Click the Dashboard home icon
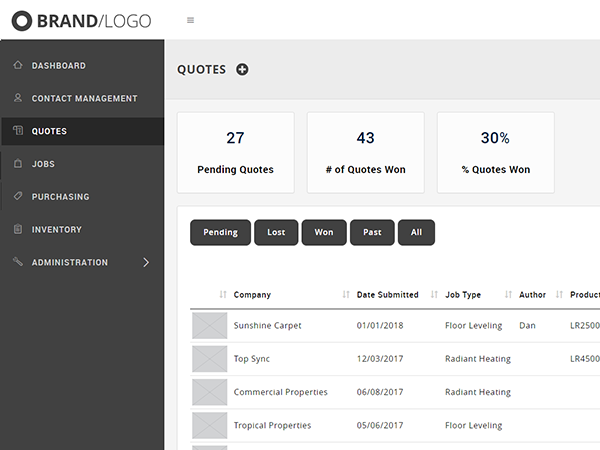Screen dimensions: 600x450 (18, 66)
